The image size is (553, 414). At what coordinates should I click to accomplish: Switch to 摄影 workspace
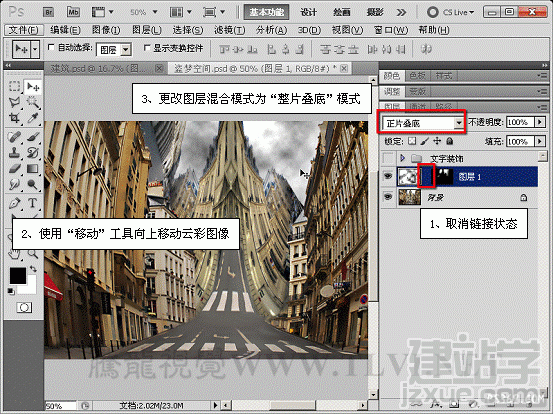pos(375,12)
